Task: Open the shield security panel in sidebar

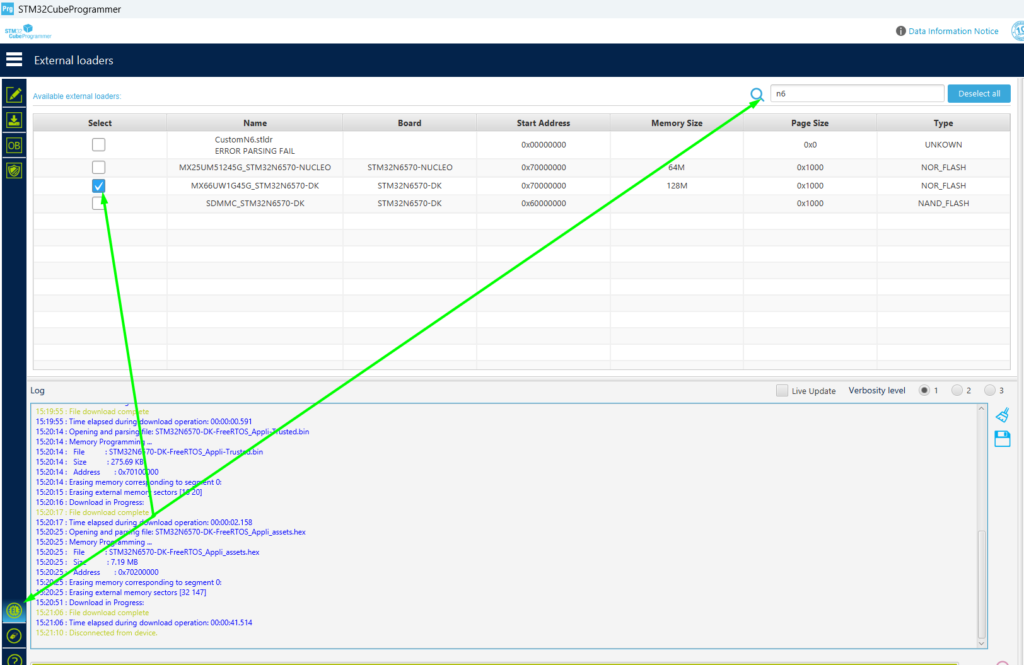Action: 14,170
